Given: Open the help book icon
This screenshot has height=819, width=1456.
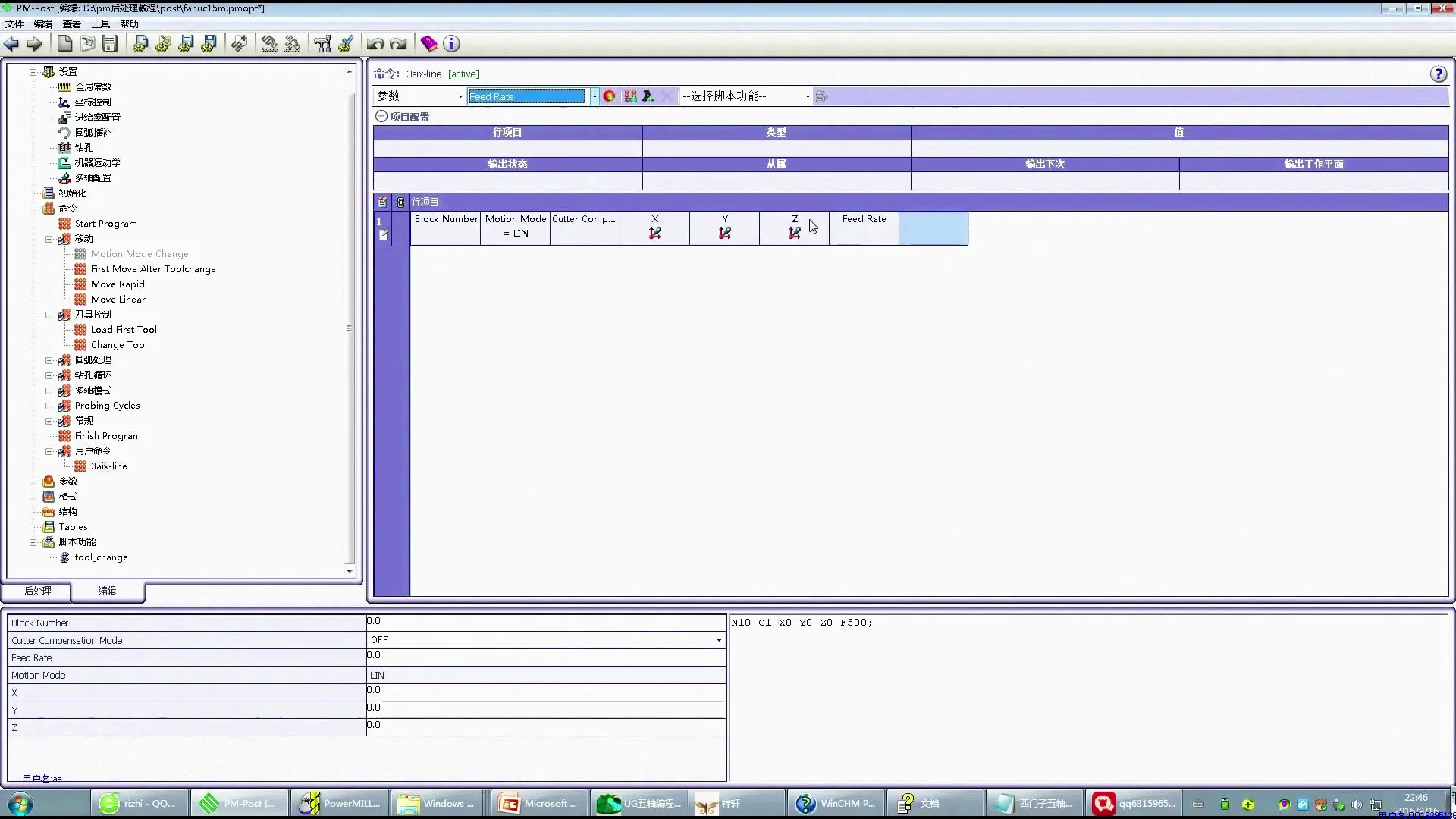Looking at the screenshot, I should click(428, 44).
